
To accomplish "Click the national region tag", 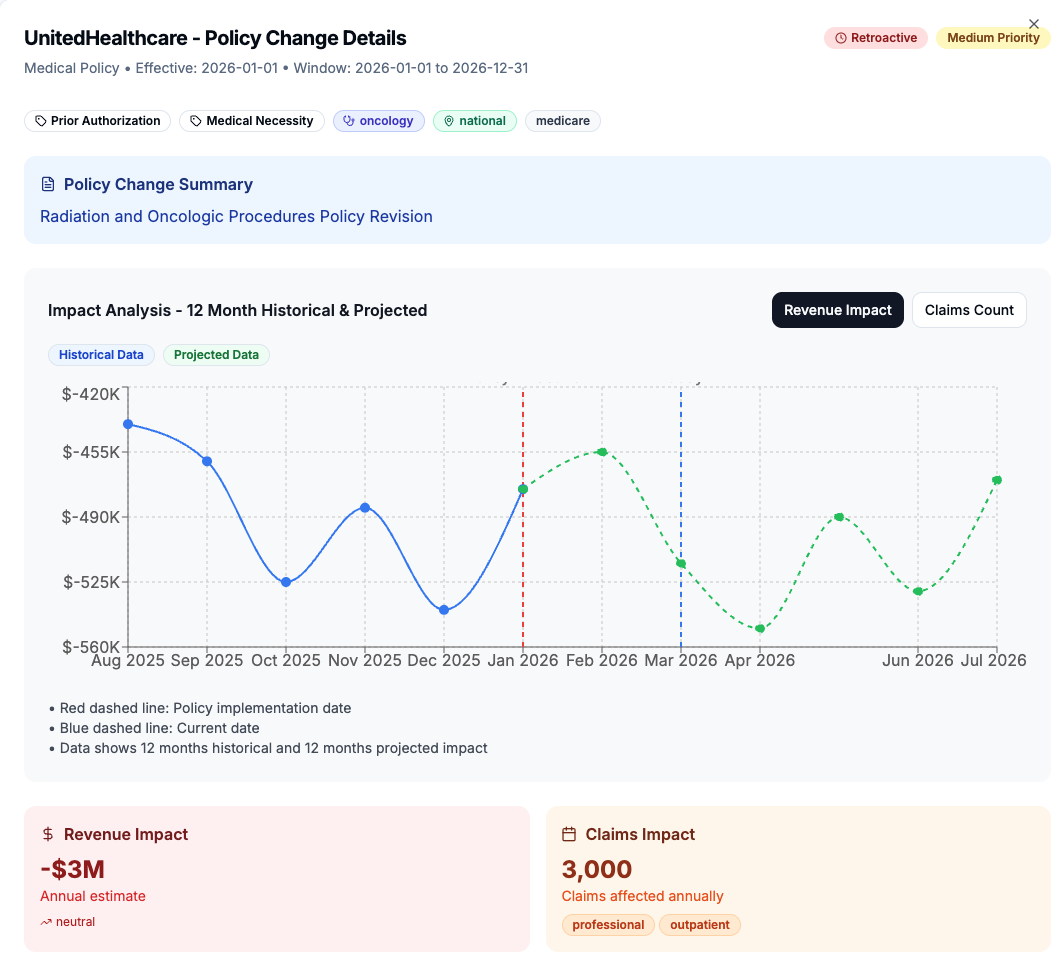I will (475, 121).
